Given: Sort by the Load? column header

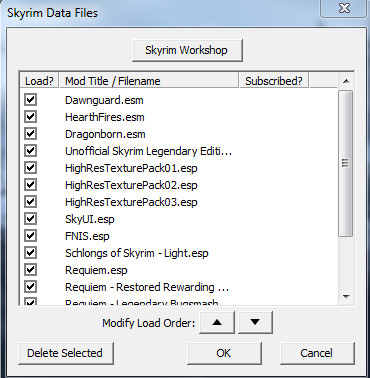Looking at the screenshot, I should click(x=39, y=81).
